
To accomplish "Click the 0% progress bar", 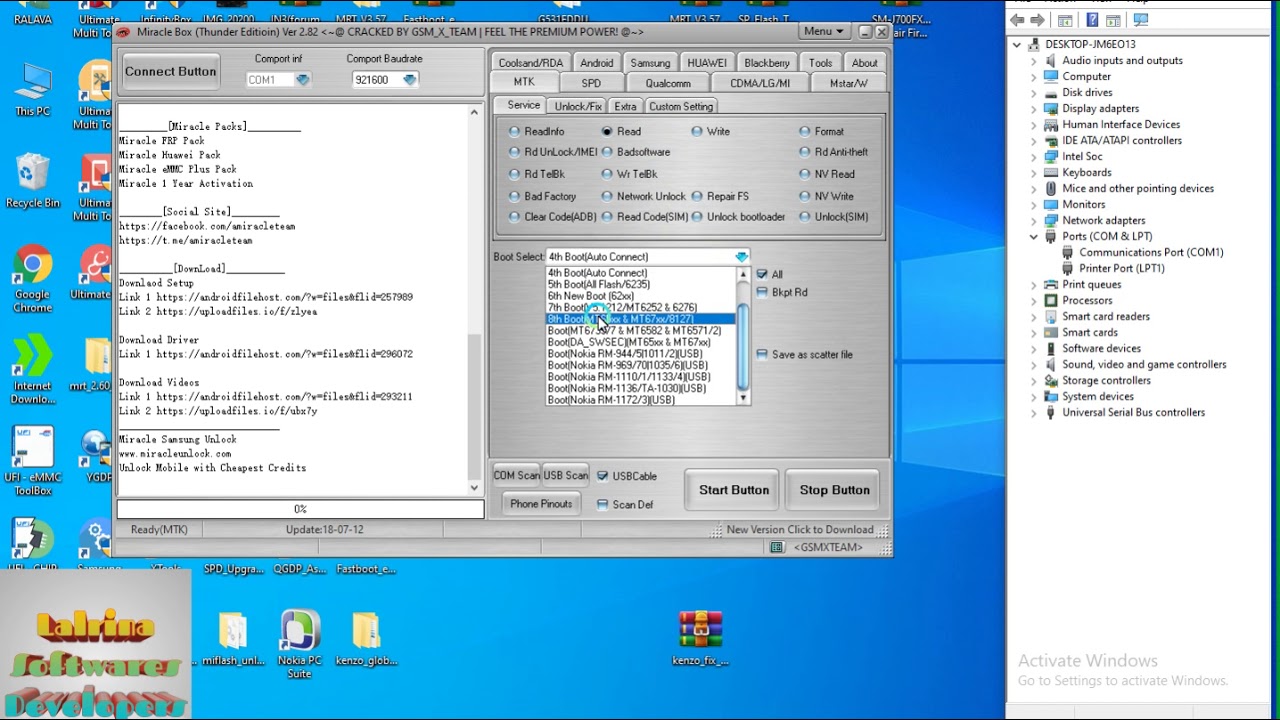I will pos(300,509).
